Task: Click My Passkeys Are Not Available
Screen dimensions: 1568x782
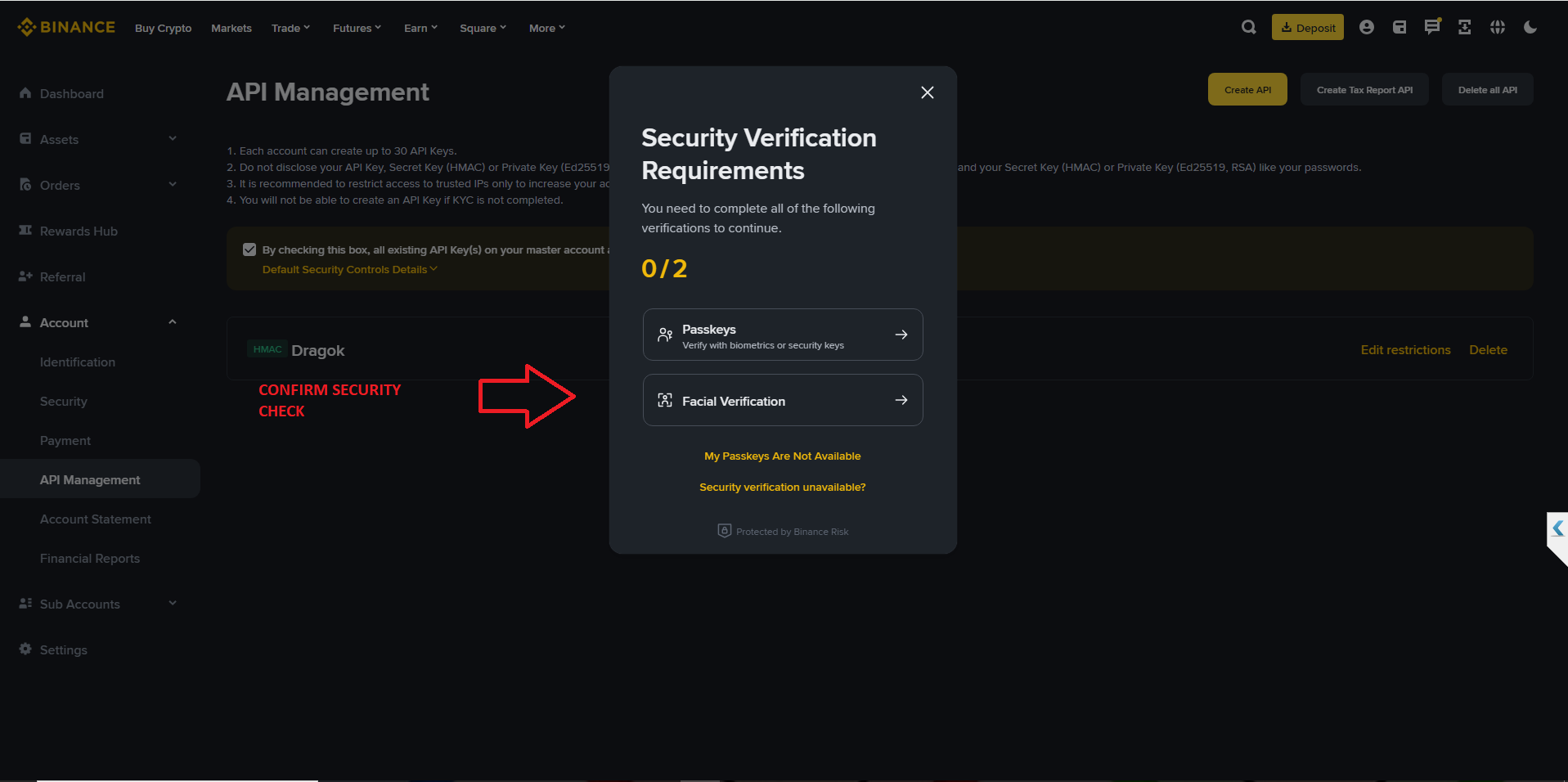Action: click(782, 456)
